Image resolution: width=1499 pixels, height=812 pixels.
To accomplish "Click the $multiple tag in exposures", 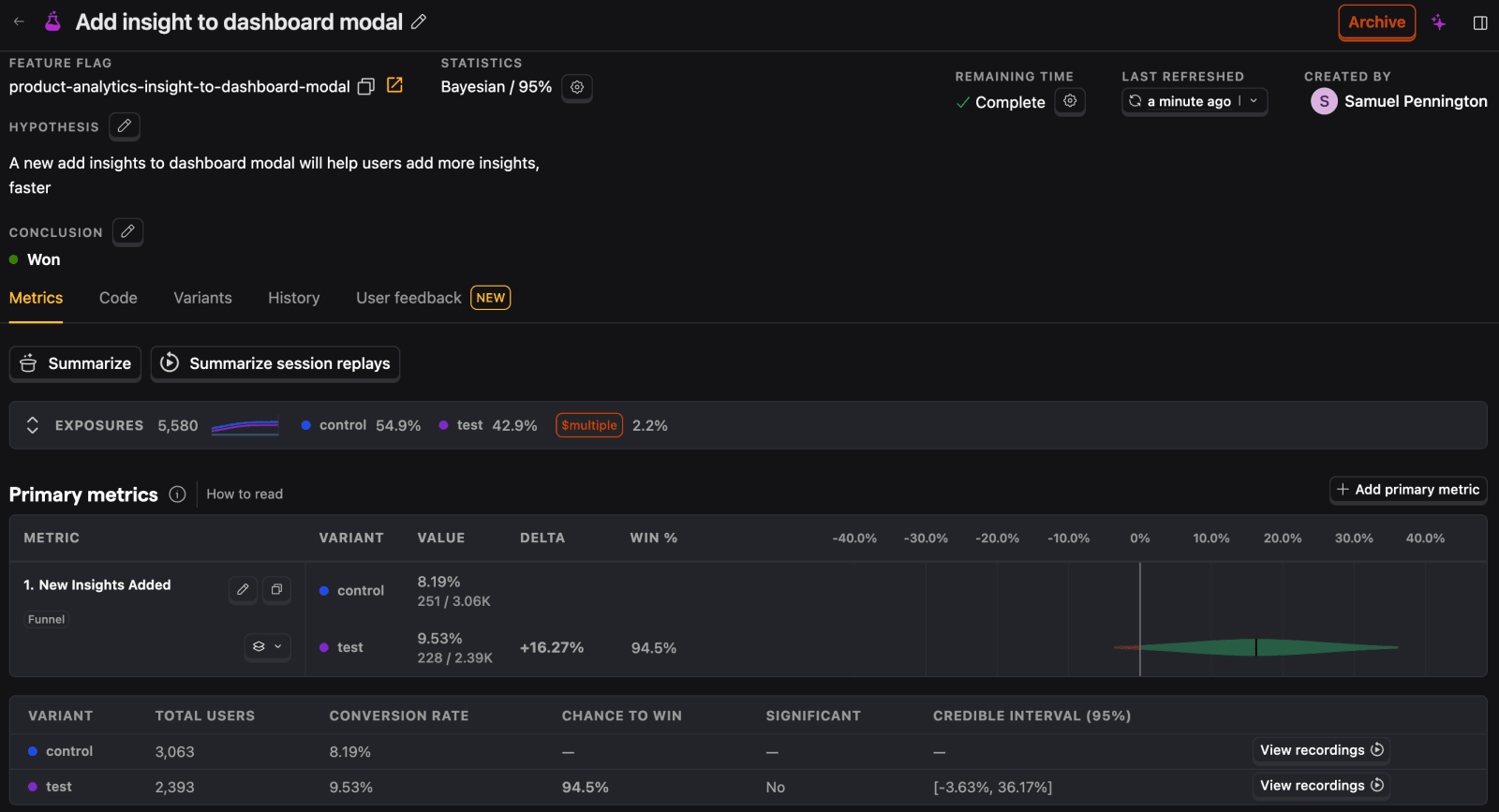I will (x=589, y=425).
